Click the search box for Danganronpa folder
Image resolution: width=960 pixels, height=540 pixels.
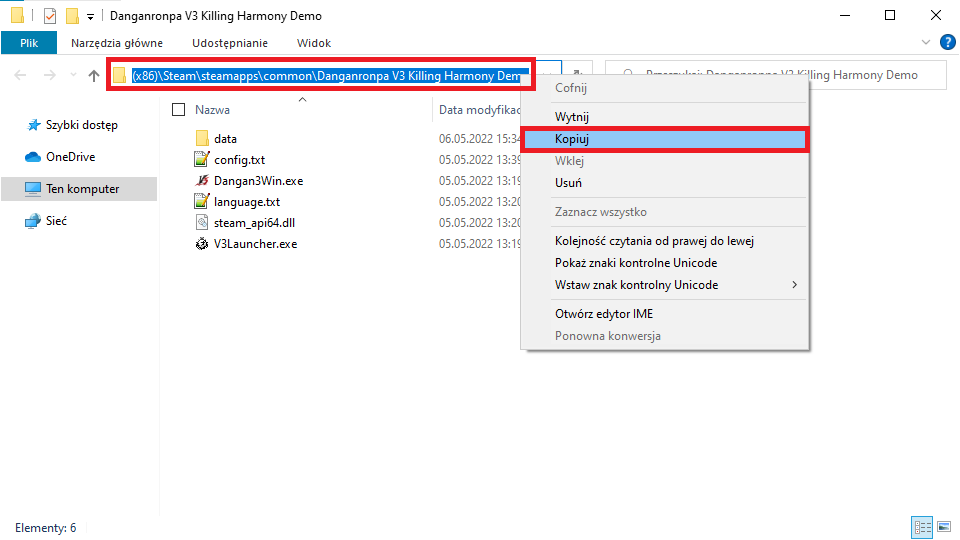(x=775, y=75)
